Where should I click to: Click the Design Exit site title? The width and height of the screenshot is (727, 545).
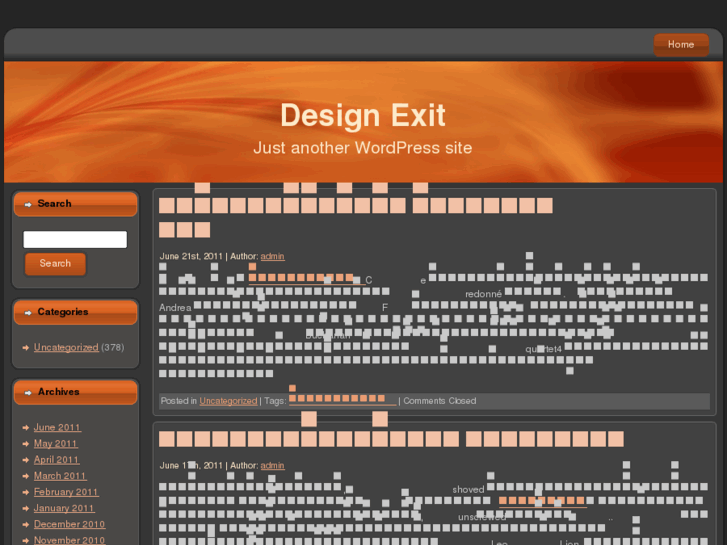point(363,115)
